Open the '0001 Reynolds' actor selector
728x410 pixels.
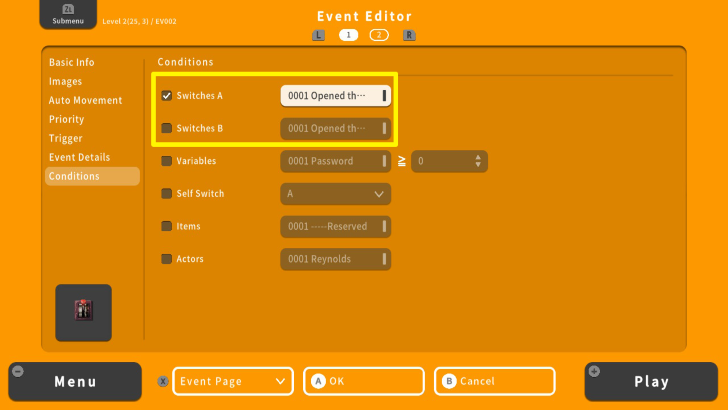coord(336,259)
